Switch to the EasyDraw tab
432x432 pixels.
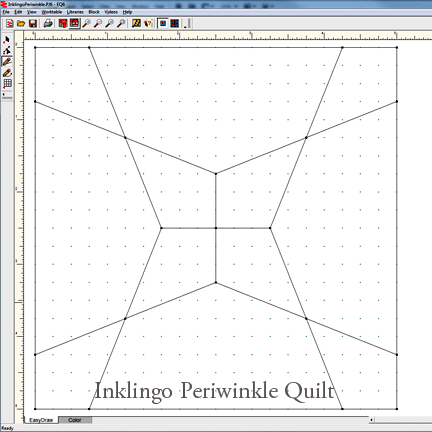[x=41, y=420]
